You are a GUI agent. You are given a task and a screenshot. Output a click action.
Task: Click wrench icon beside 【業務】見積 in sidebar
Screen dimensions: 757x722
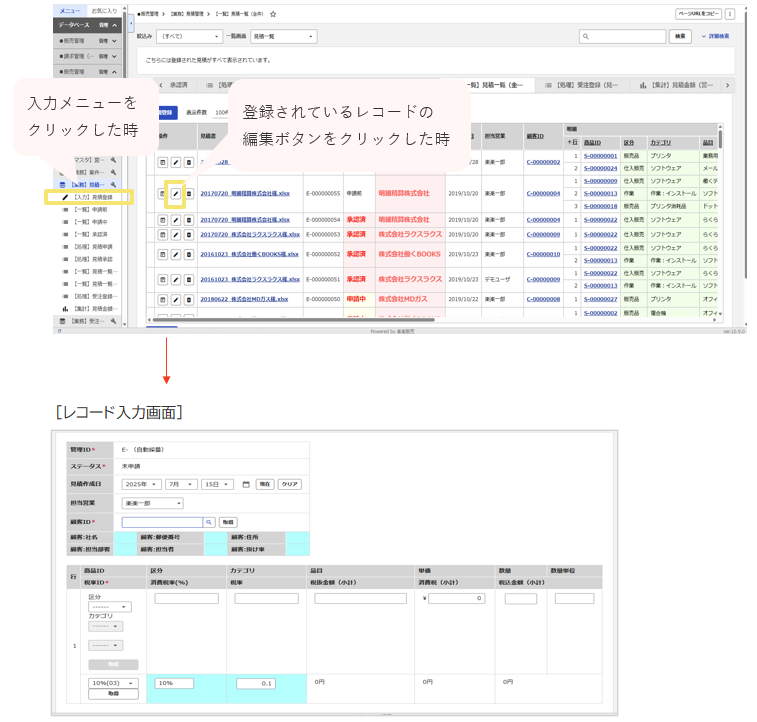tap(113, 185)
